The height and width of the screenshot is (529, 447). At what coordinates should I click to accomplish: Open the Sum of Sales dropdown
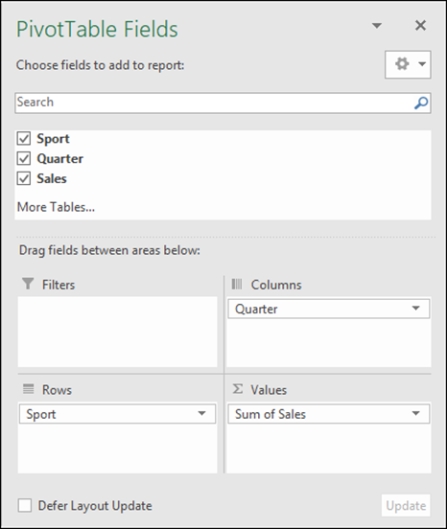[416, 413]
